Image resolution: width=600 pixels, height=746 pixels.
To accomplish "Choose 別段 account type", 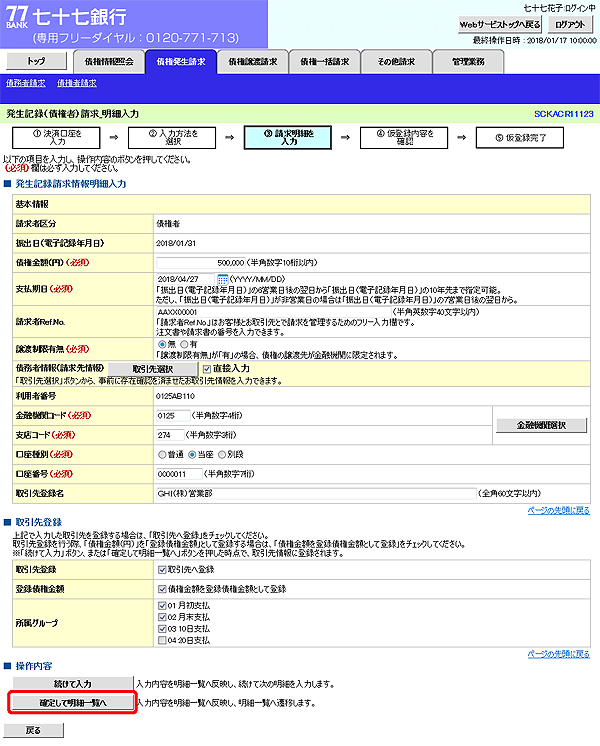I will tap(222, 455).
